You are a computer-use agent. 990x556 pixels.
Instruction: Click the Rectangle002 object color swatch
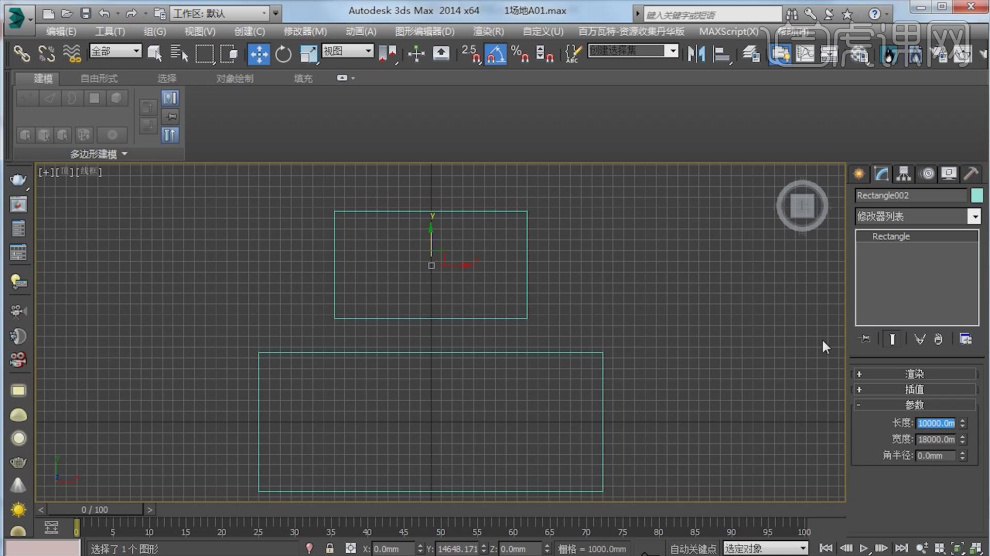977,196
